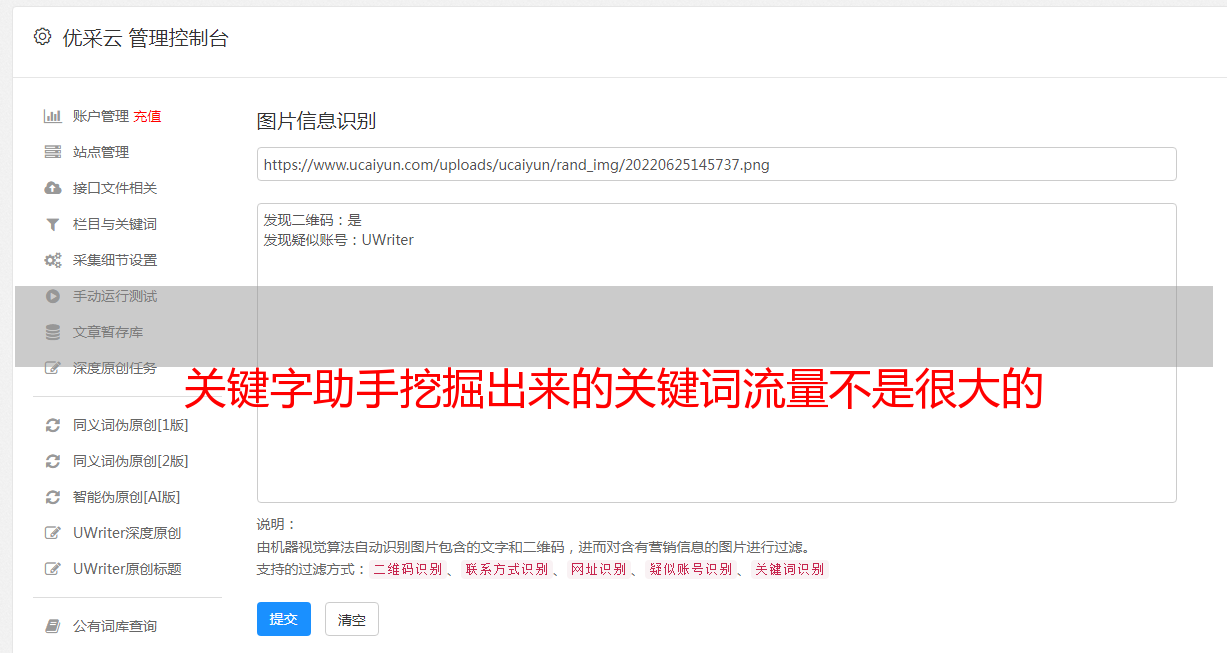The height and width of the screenshot is (653, 1227).
Task: Open 文章暂存库 menu item
Action: [x=108, y=332]
